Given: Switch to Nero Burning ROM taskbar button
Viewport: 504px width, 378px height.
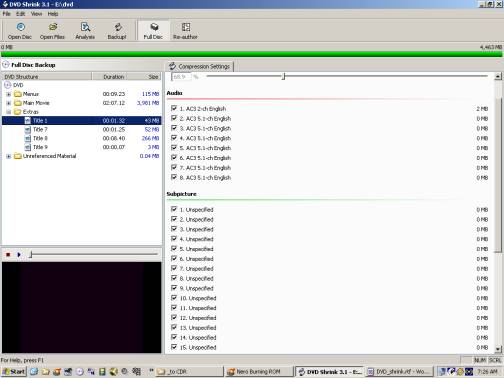Looking at the screenshot, I should tap(258, 371).
